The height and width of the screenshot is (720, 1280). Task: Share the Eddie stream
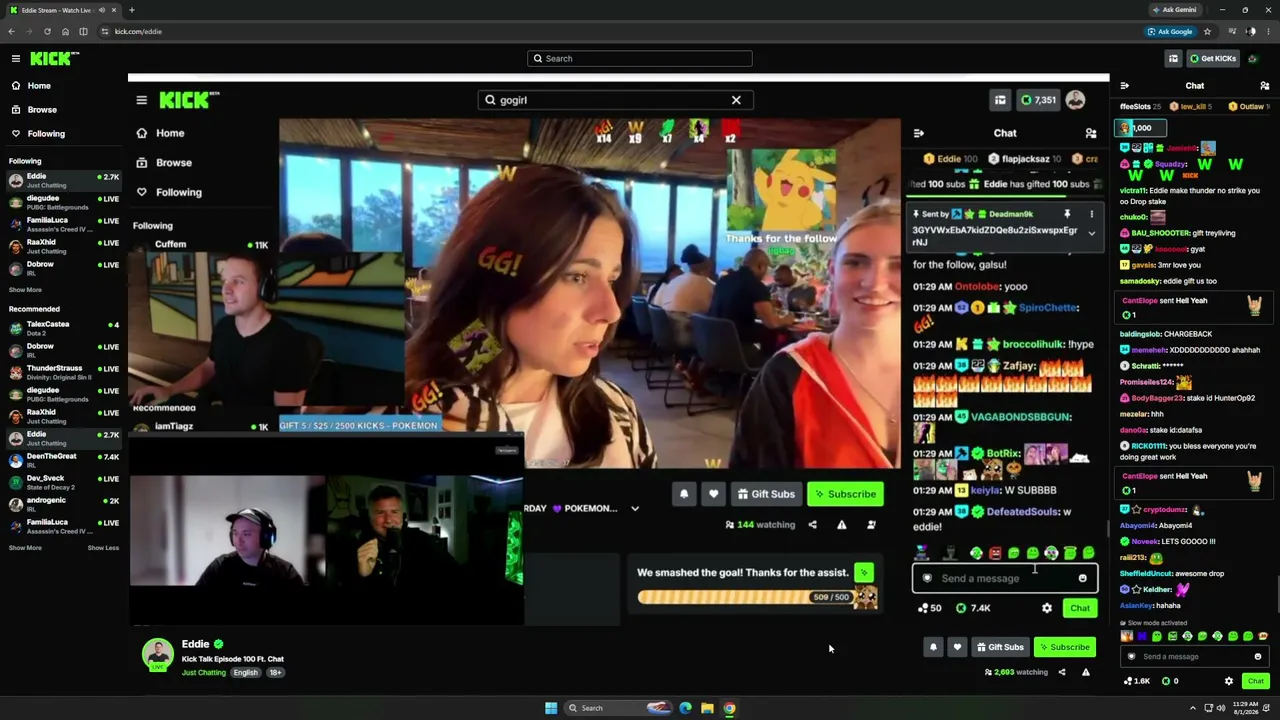1062,672
